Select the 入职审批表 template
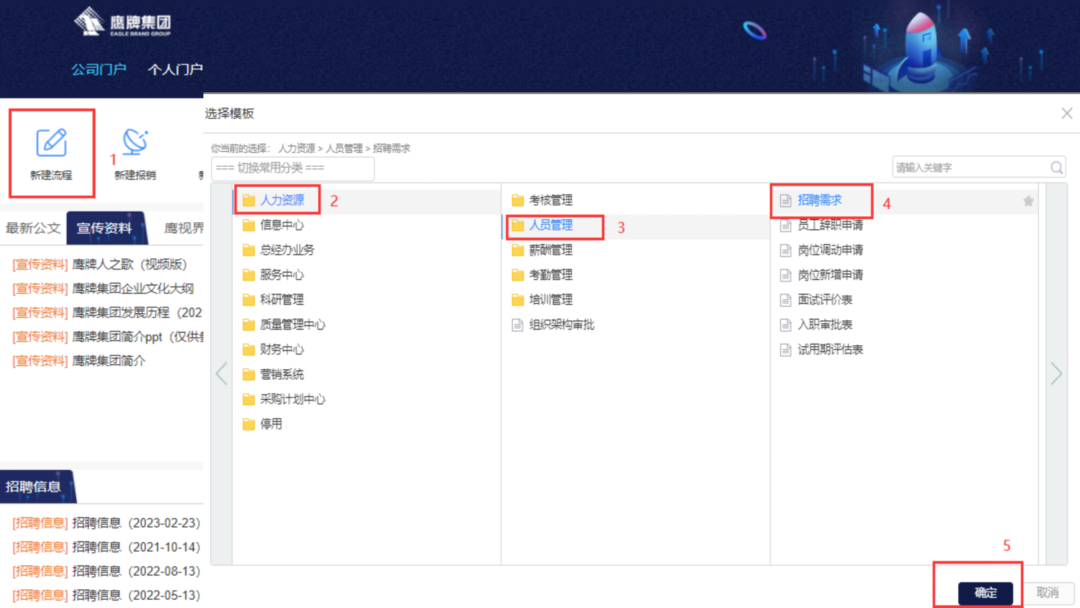The image size is (1080, 608). point(816,324)
